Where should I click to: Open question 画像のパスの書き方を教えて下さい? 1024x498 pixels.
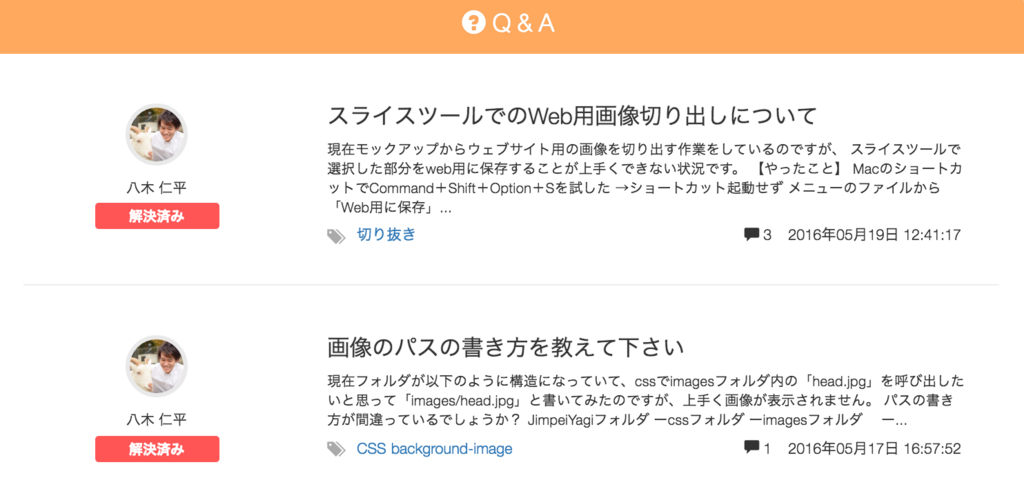pos(505,347)
